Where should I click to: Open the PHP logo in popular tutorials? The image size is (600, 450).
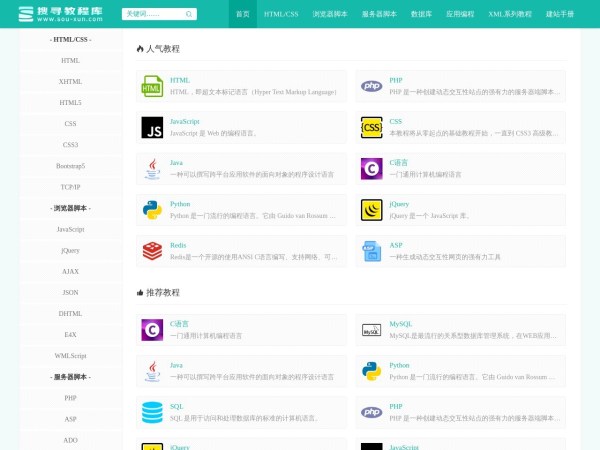(371, 86)
